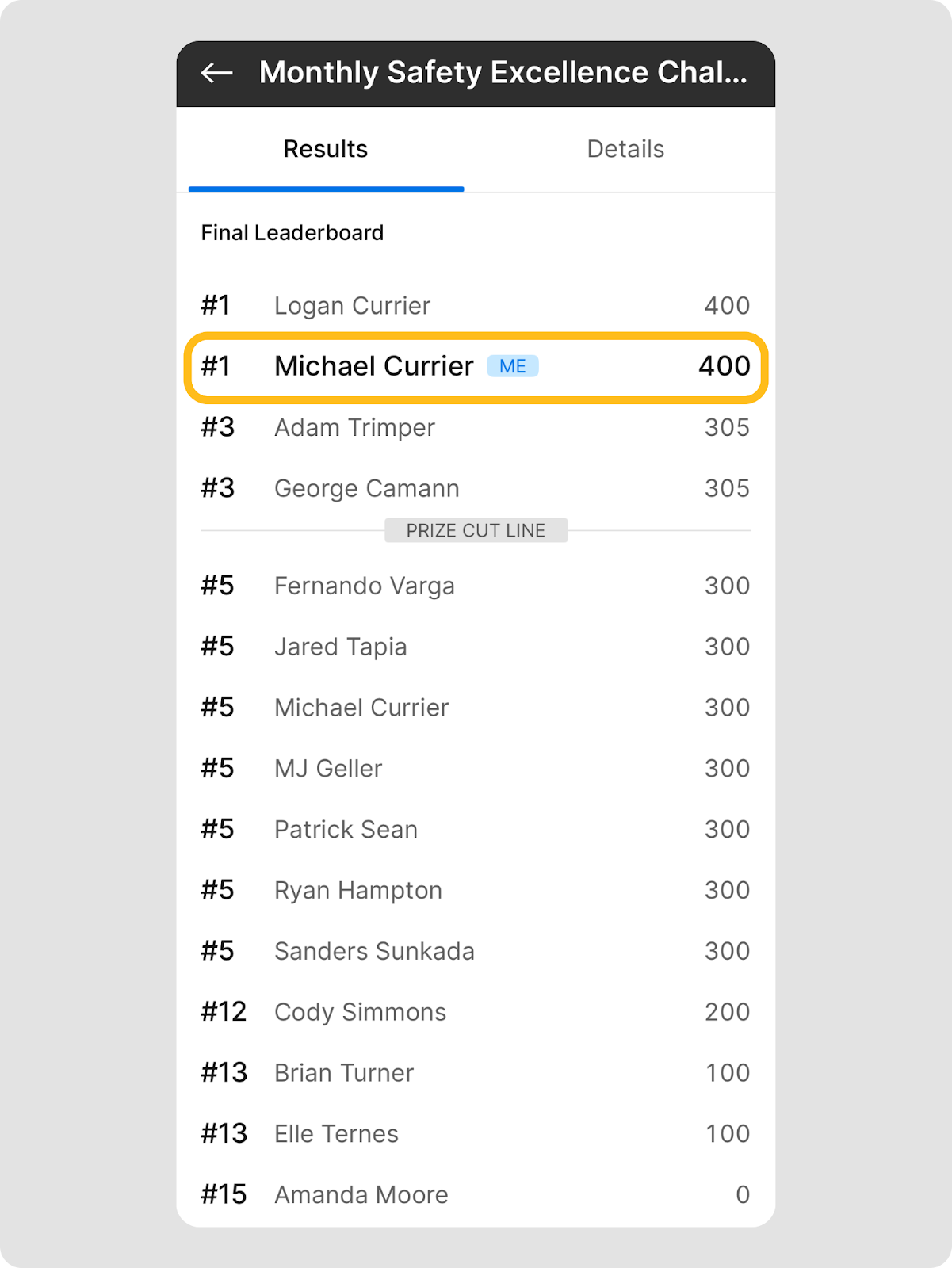Tap Elle Ternes' result row

(x=476, y=1134)
